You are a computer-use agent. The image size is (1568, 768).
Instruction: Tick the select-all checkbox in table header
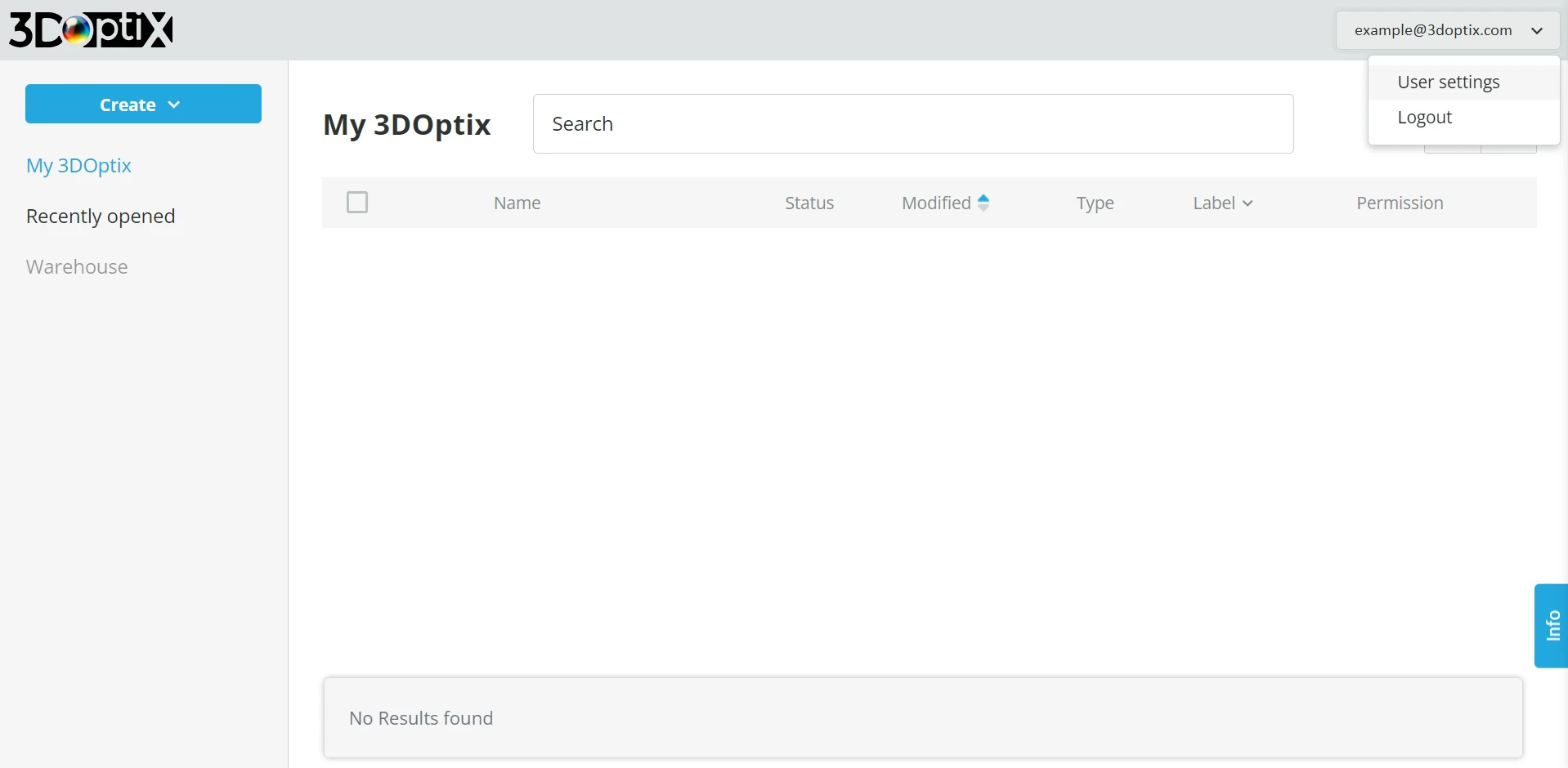[x=357, y=202]
